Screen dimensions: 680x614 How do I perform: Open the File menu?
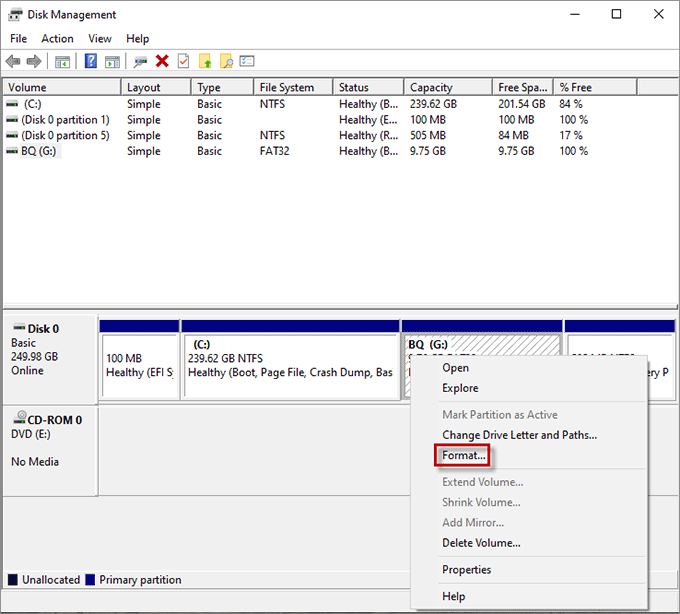point(19,39)
